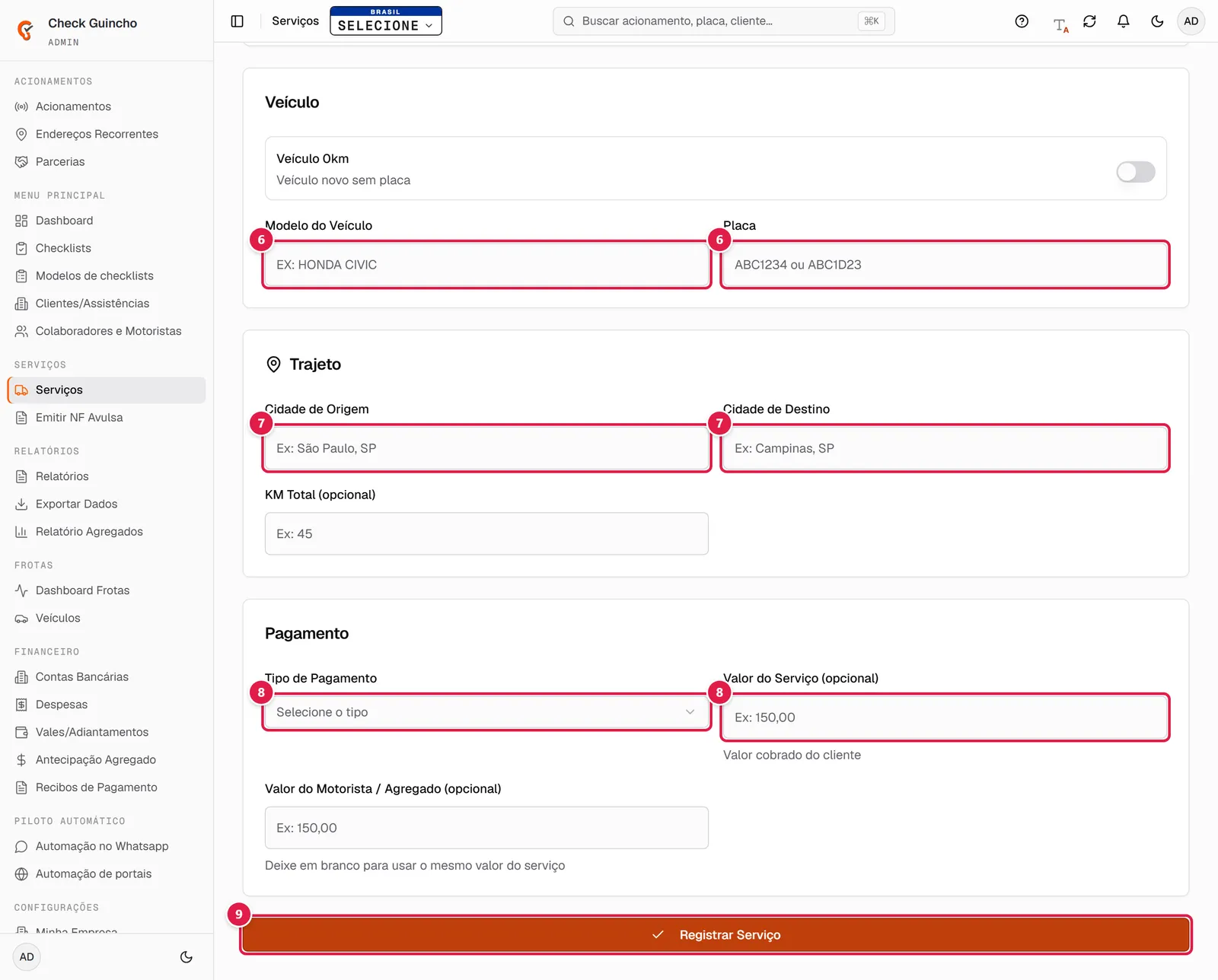Go to Clientes/Assistências
Viewport: 1218px width, 980px height.
pos(107,304)
